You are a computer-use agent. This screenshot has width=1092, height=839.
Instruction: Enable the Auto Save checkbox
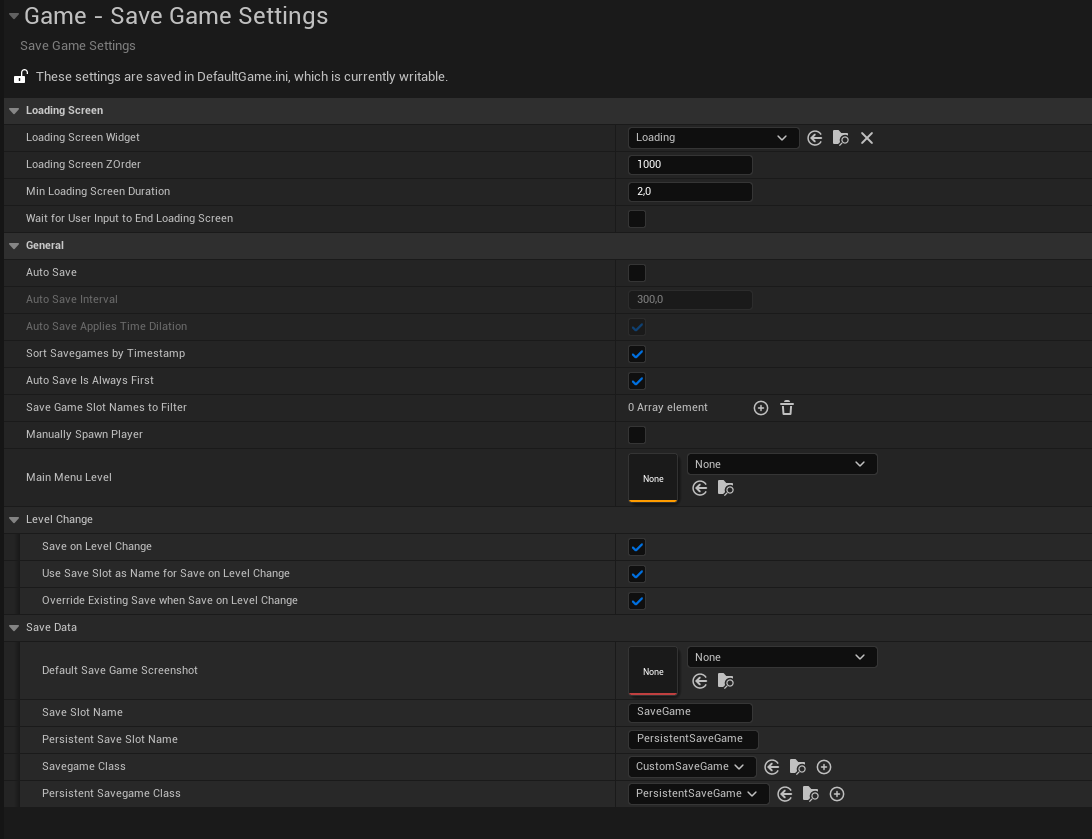point(637,273)
